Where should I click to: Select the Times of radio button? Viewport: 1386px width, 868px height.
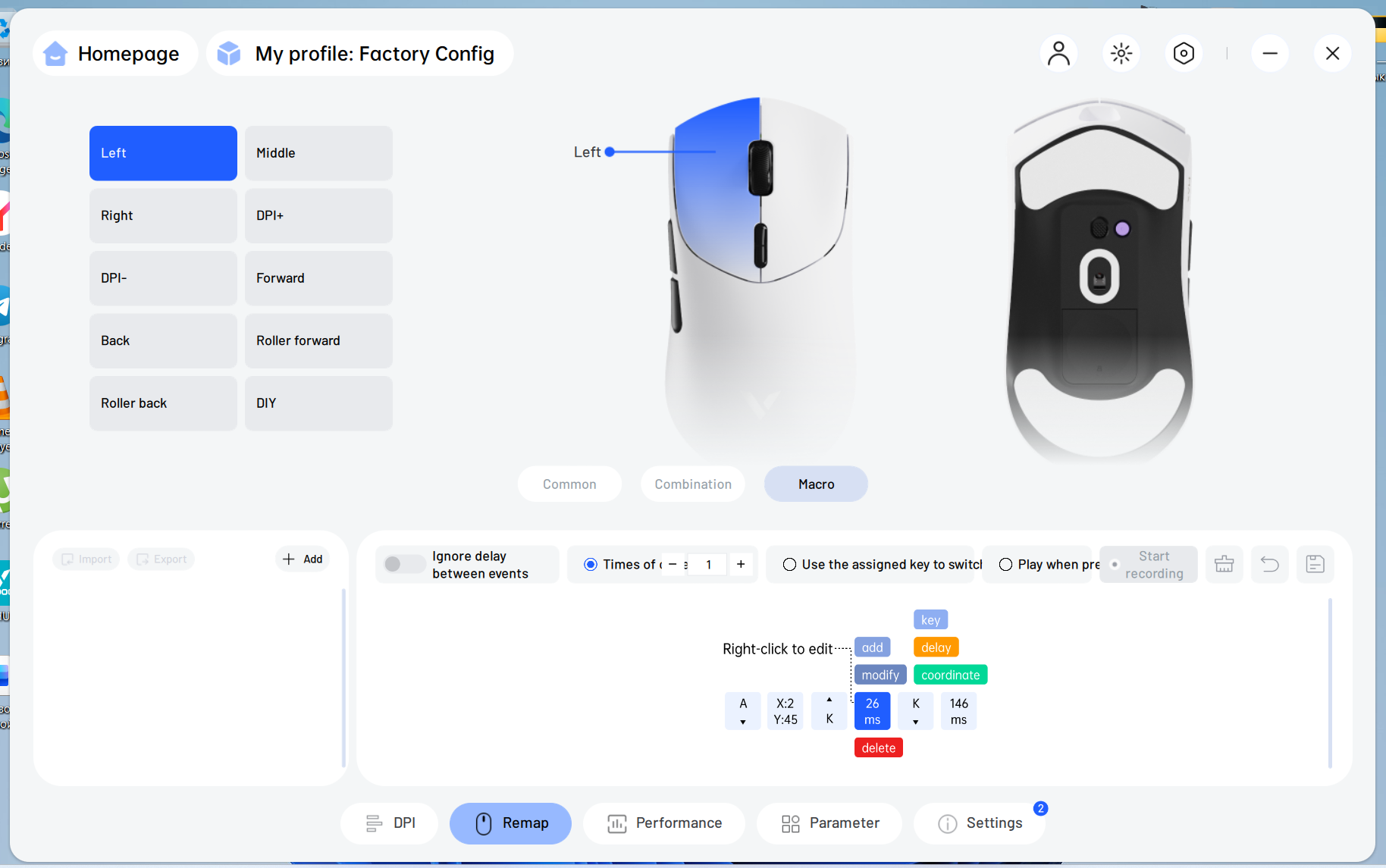(591, 565)
